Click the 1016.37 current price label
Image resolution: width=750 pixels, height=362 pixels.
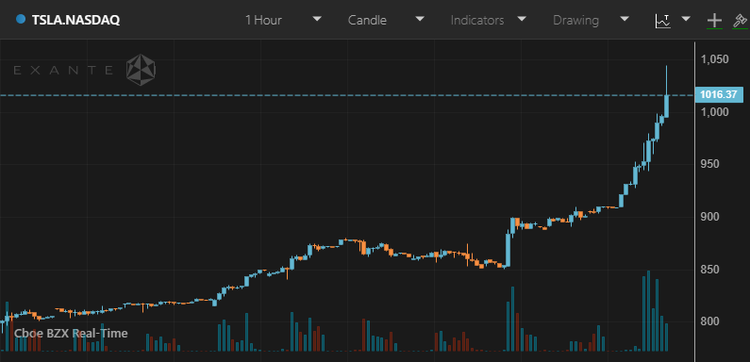[x=718, y=95]
